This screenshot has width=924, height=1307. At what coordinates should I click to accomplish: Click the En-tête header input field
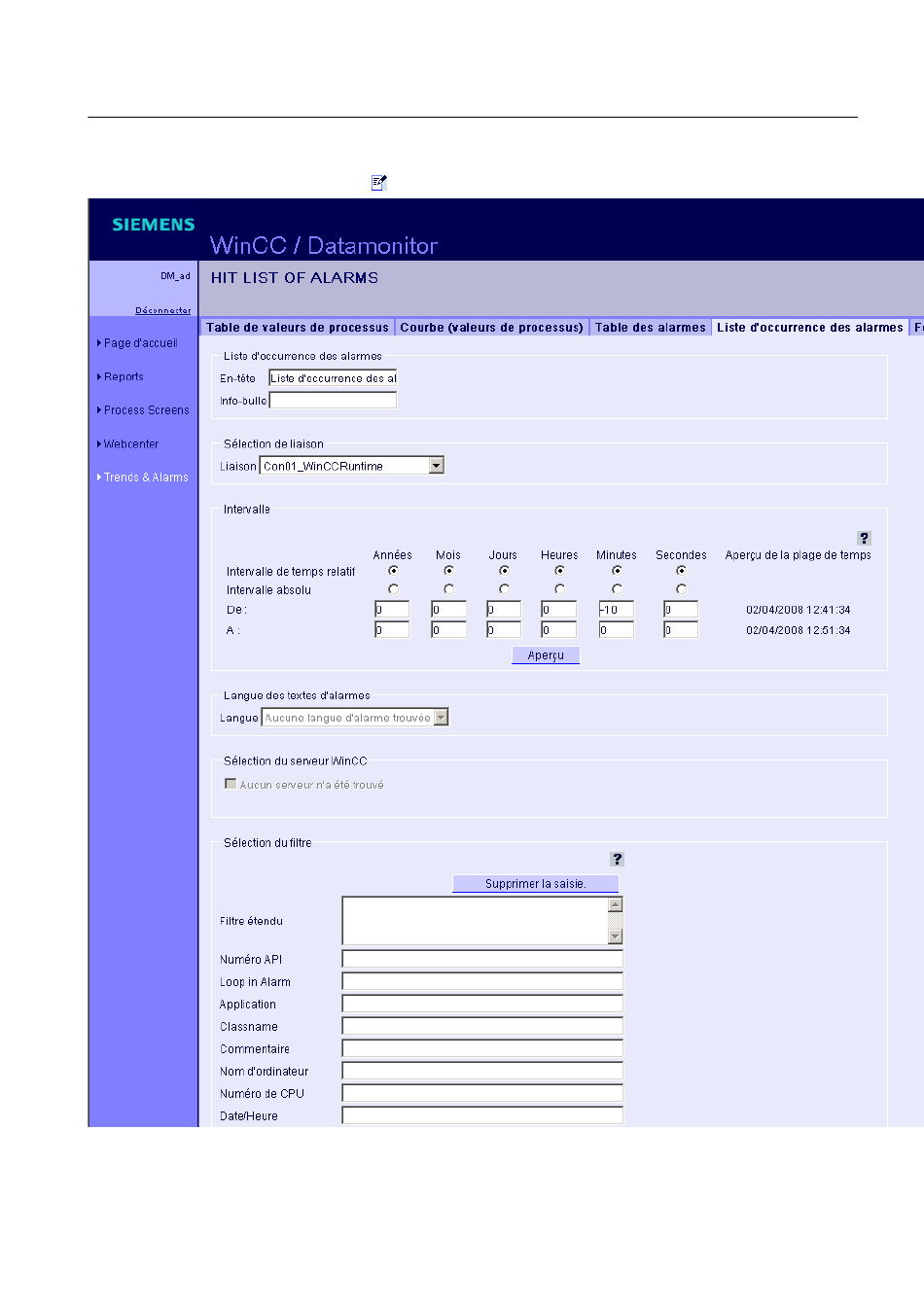point(333,378)
